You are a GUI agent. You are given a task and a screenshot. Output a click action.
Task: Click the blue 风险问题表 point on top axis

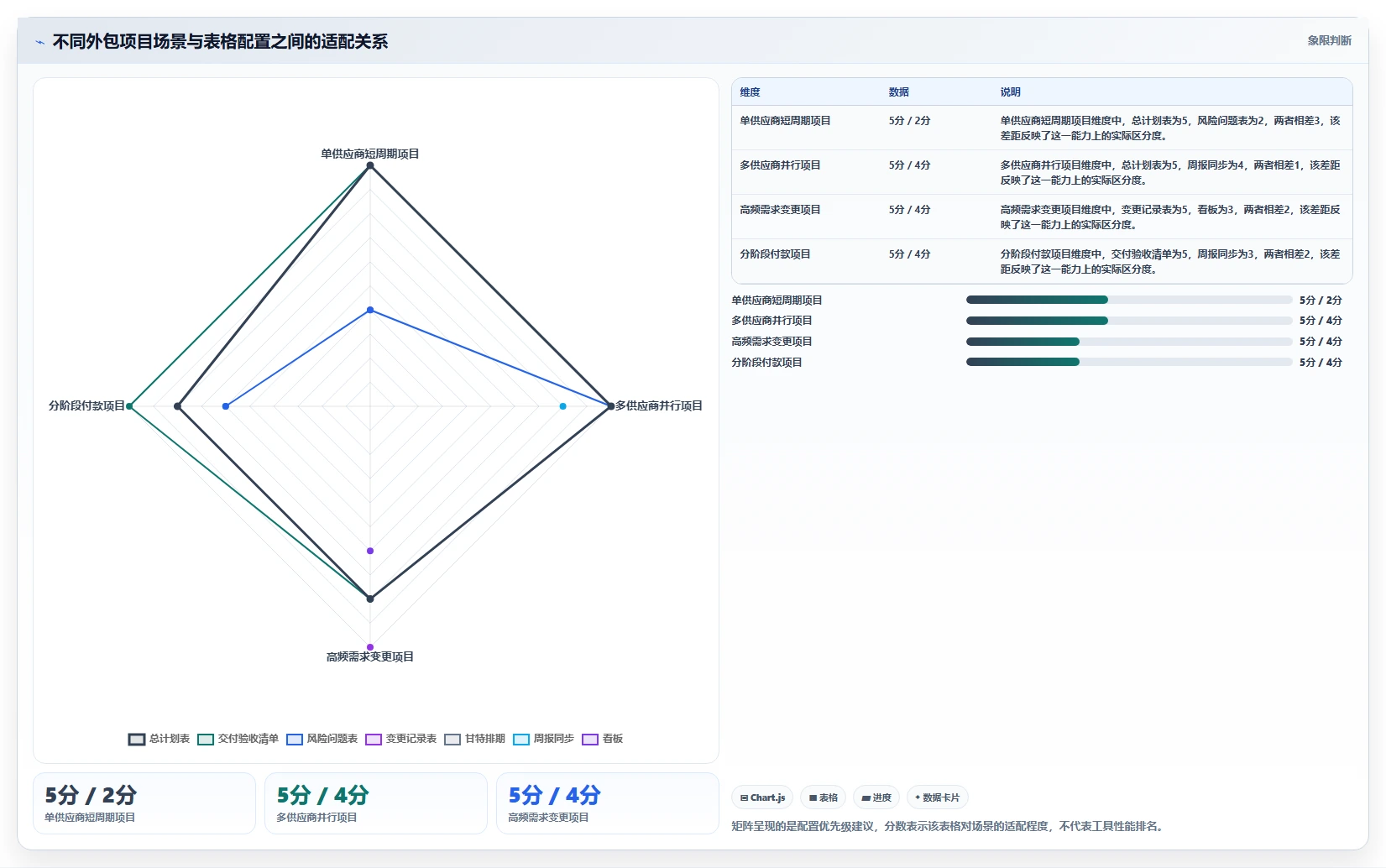click(x=370, y=310)
